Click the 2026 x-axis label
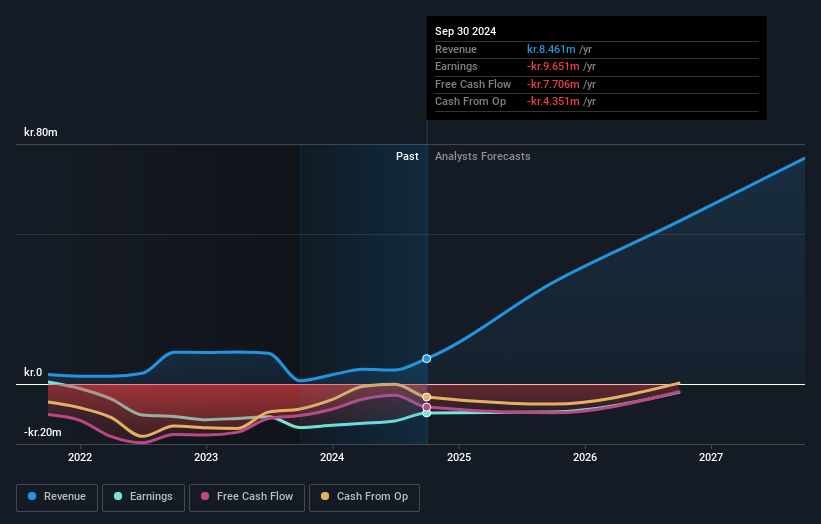 585,458
